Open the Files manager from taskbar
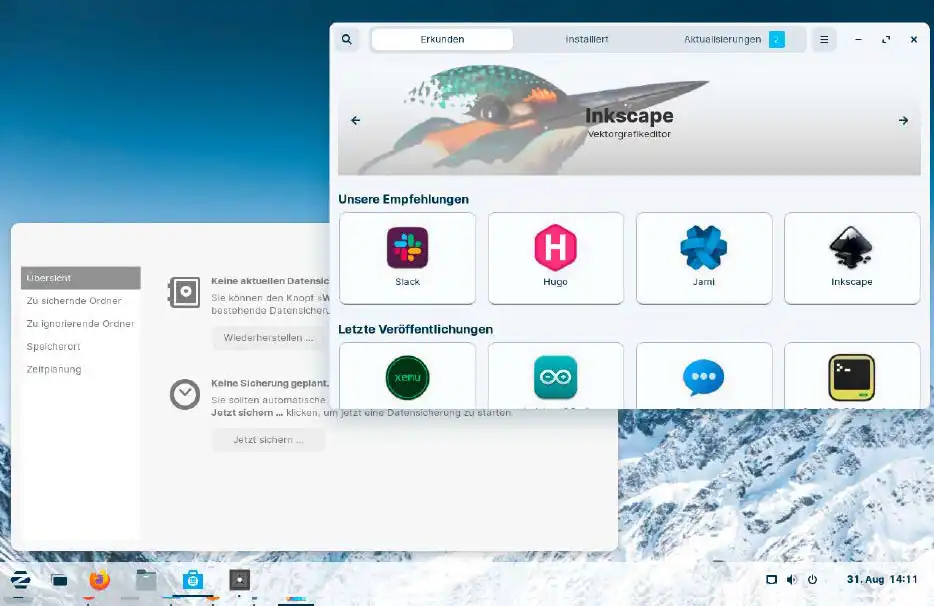The height and width of the screenshot is (606, 934). [146, 579]
